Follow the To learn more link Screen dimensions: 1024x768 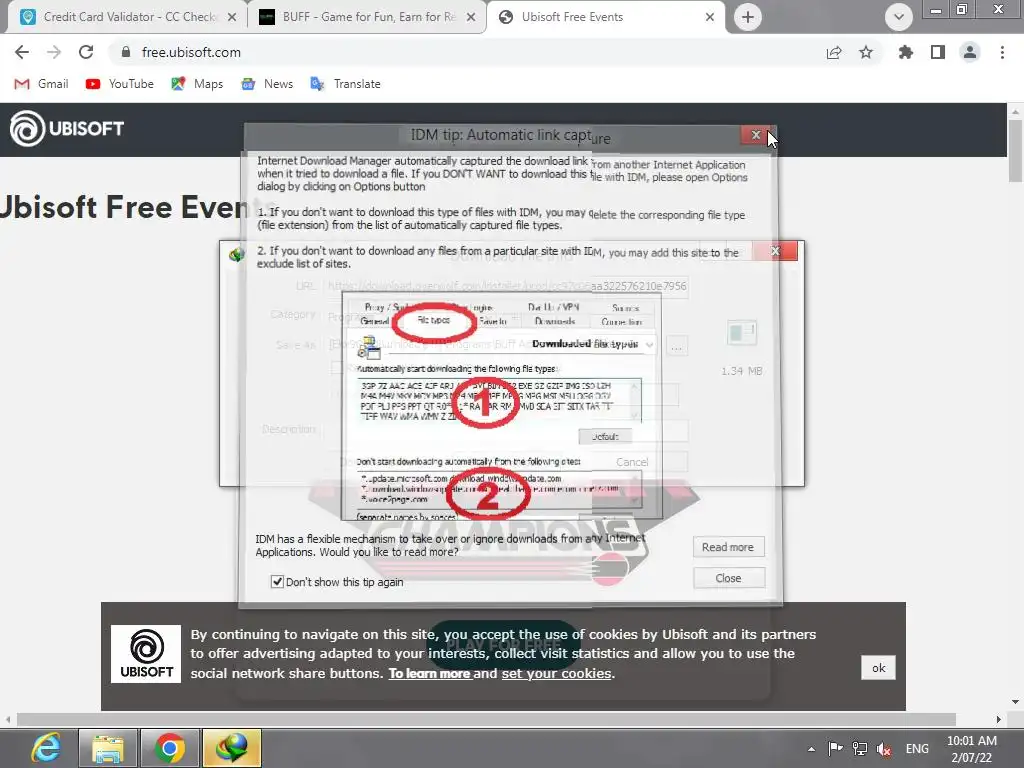pos(429,673)
